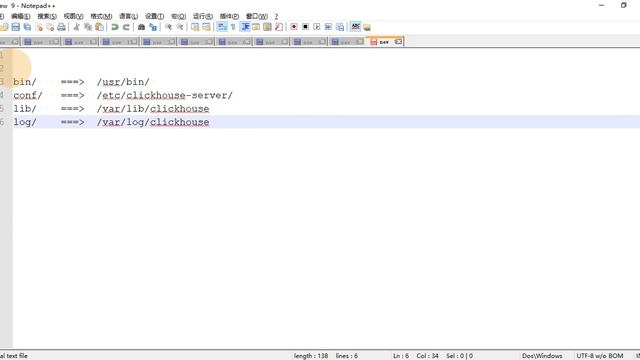This screenshot has width=640, height=360.
Task: Open the 搜索(S) menu
Action: (x=47, y=16)
